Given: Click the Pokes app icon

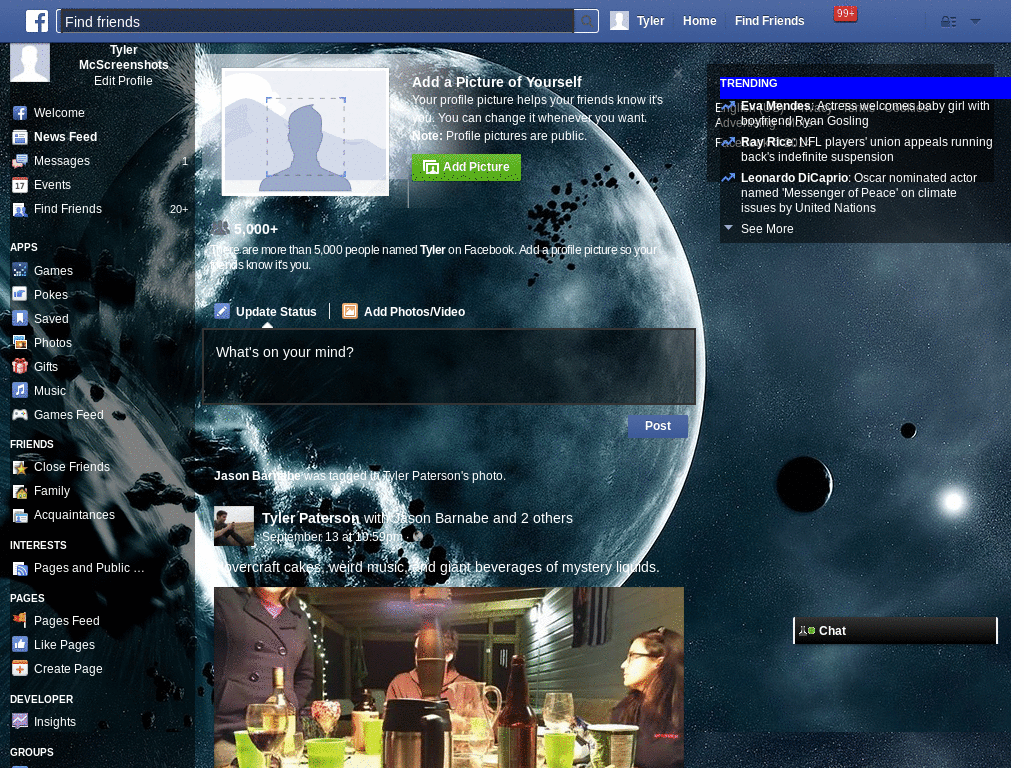Looking at the screenshot, I should coord(20,295).
